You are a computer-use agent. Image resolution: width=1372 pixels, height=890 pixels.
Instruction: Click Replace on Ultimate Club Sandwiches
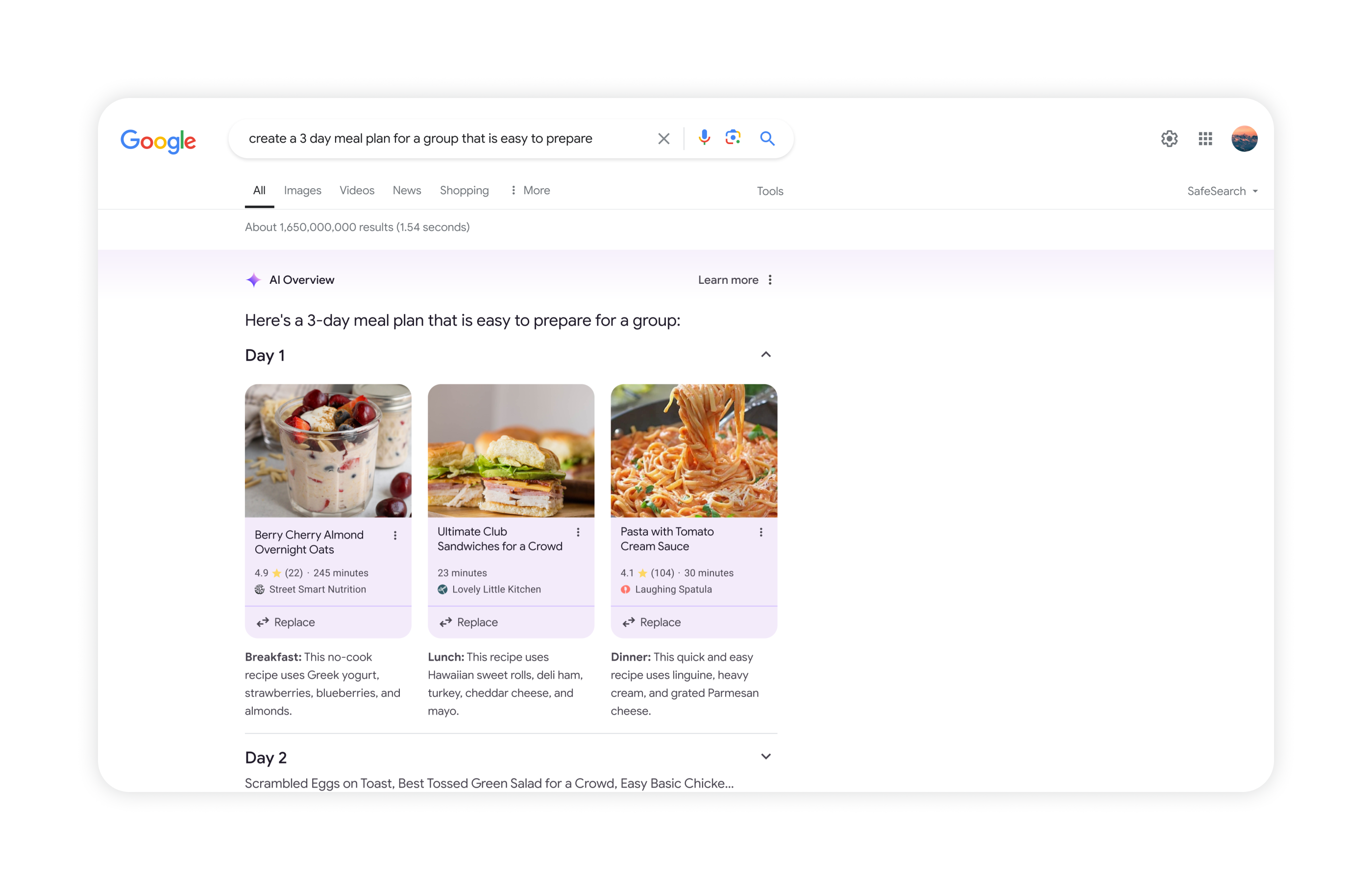click(x=477, y=621)
